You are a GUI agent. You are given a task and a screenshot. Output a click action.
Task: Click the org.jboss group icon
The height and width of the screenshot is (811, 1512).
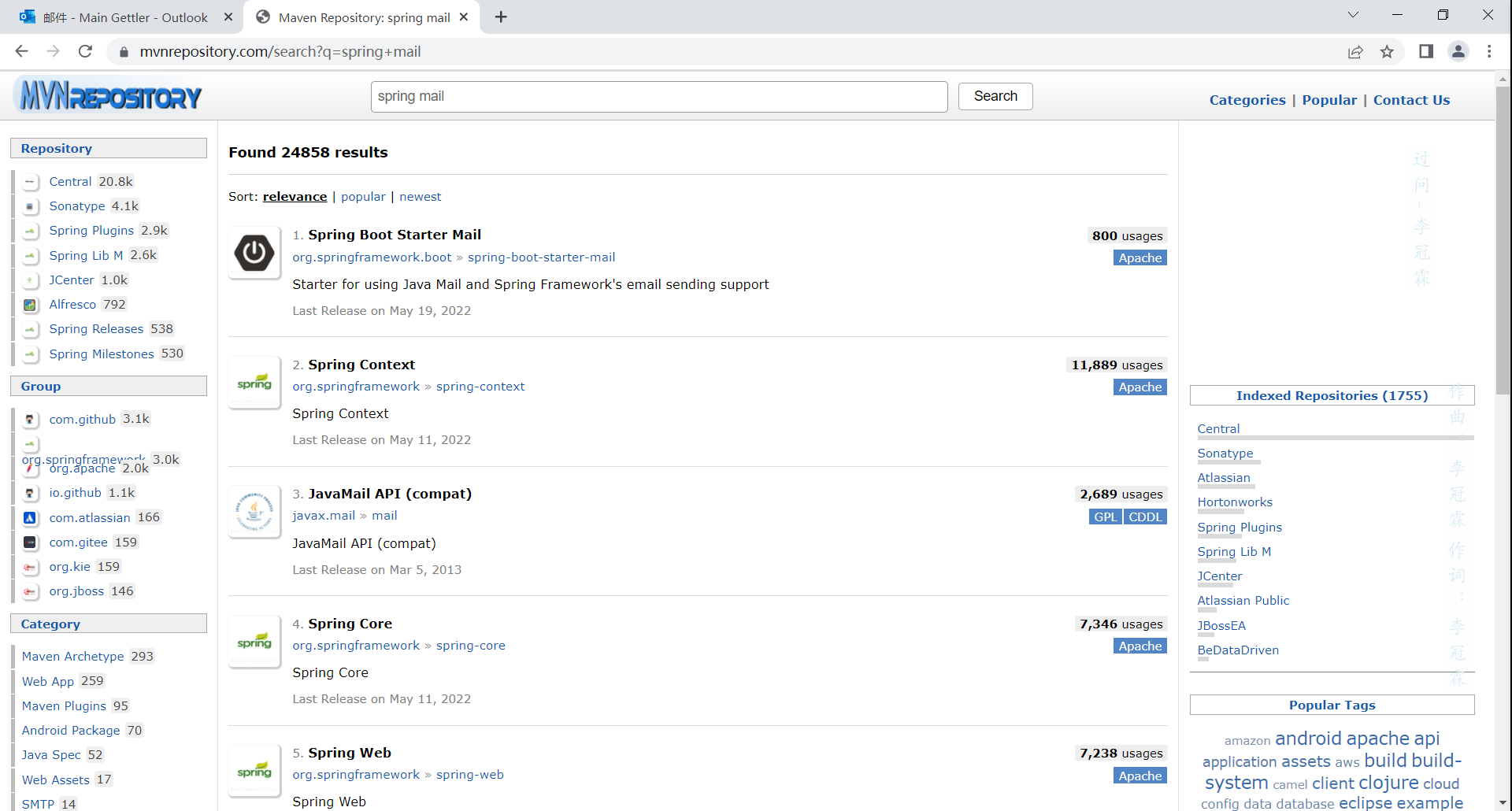[30, 591]
